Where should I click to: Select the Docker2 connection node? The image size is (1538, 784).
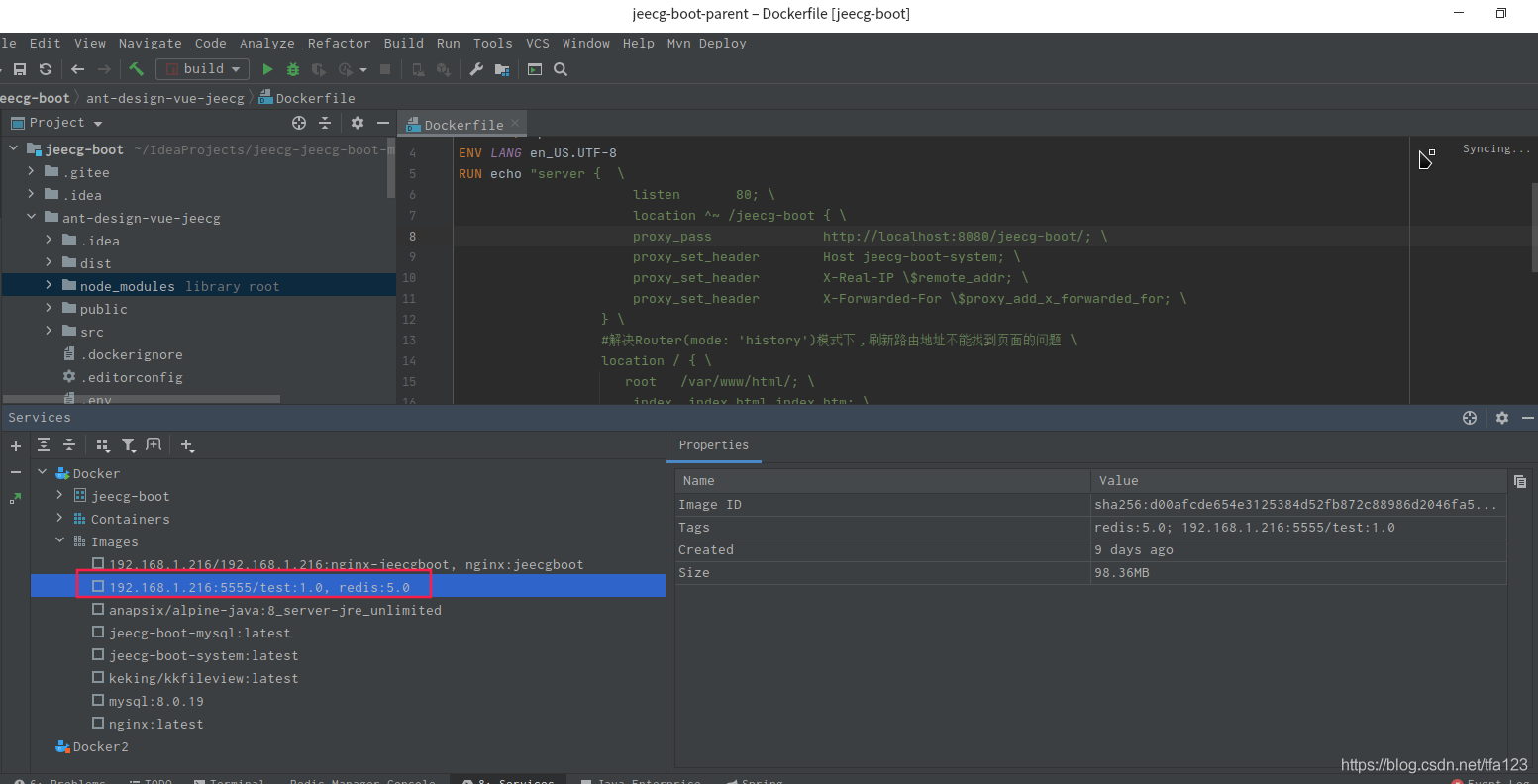click(x=100, y=746)
